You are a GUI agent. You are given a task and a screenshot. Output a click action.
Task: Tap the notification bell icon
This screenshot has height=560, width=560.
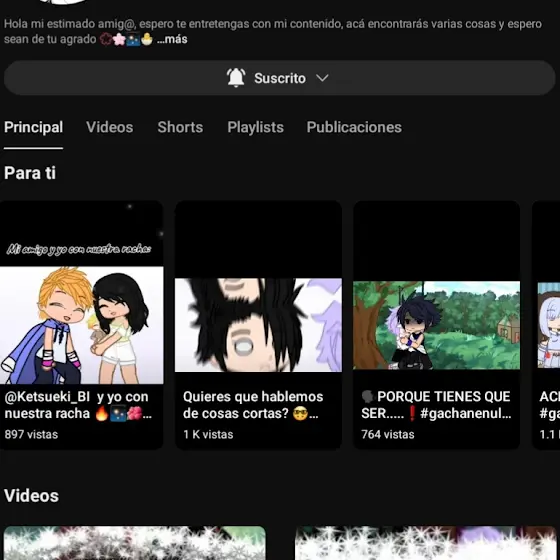(x=236, y=78)
